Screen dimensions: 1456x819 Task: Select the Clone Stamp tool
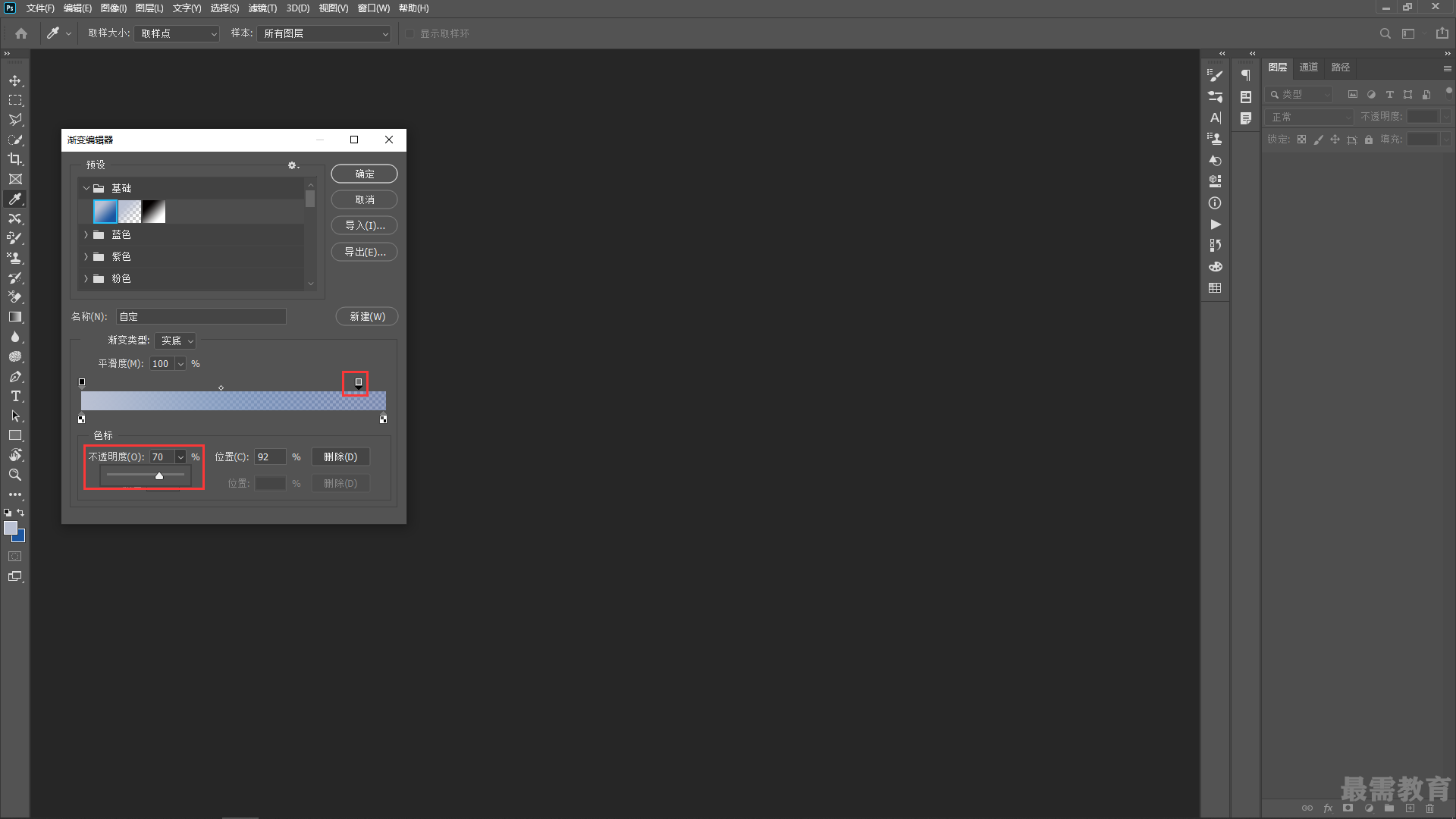tap(15, 258)
